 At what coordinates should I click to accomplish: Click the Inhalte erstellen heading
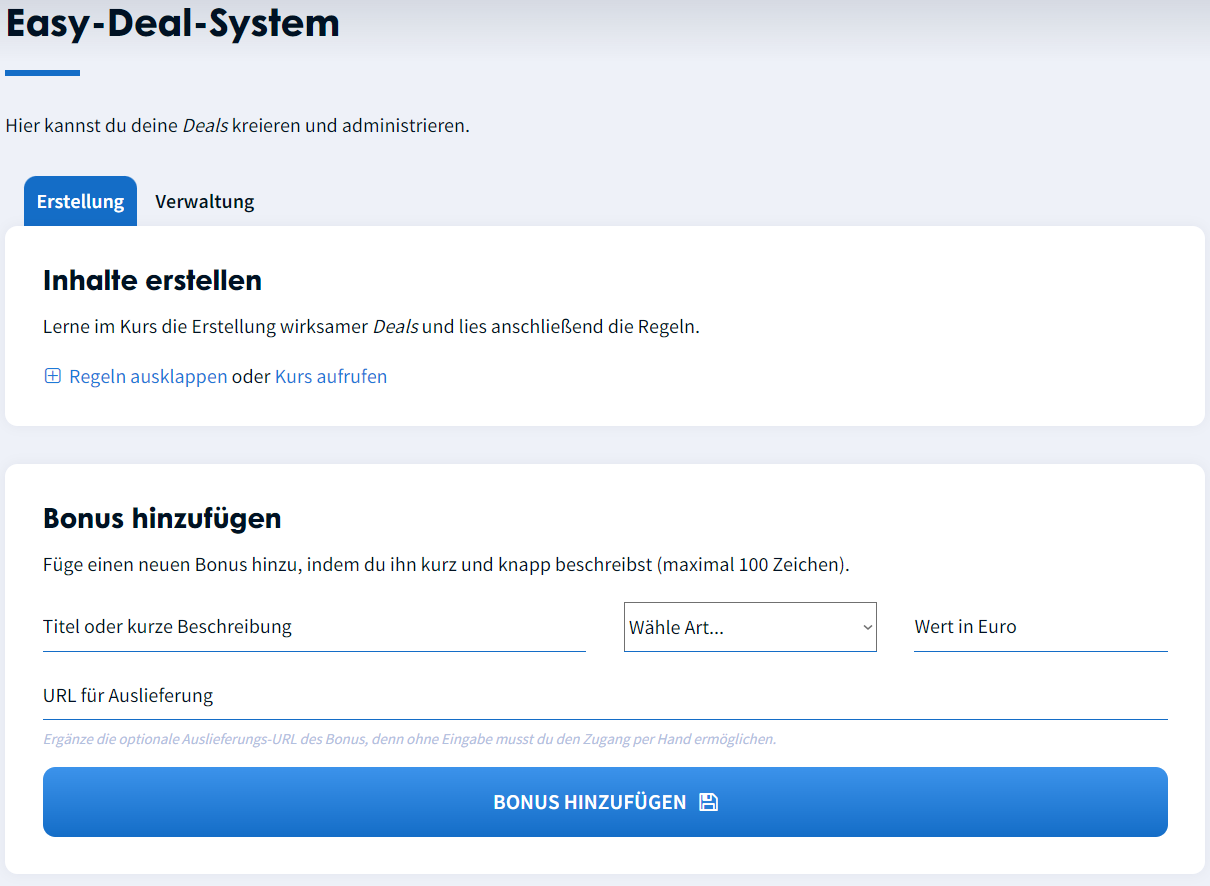coord(152,280)
